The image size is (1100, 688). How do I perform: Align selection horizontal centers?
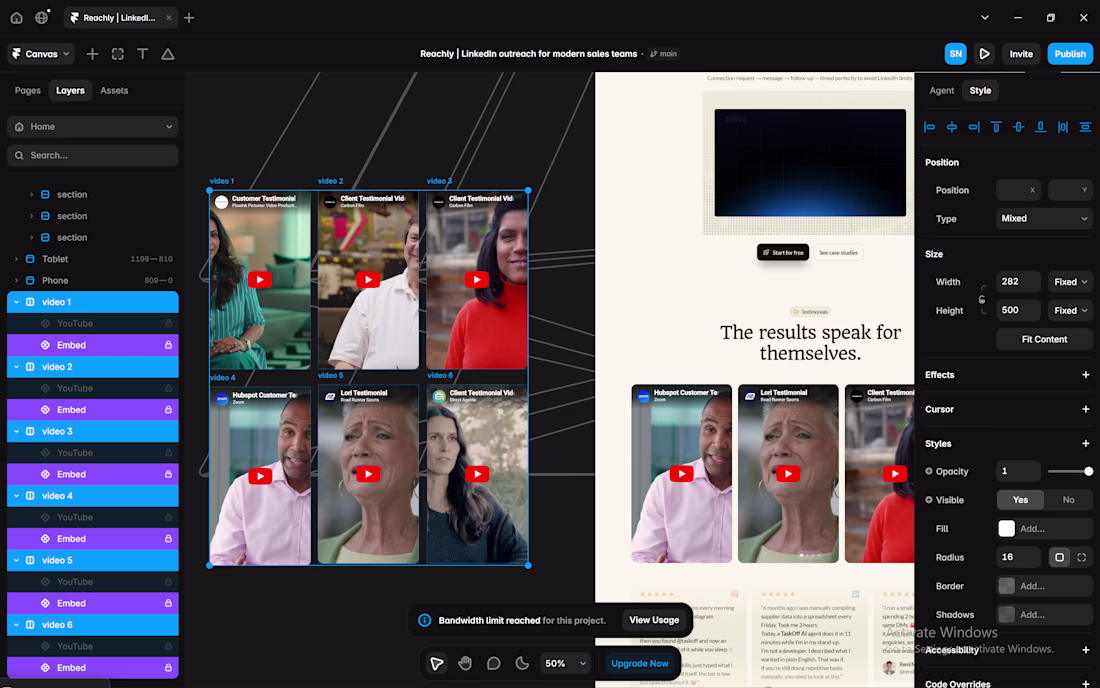[x=952, y=127]
